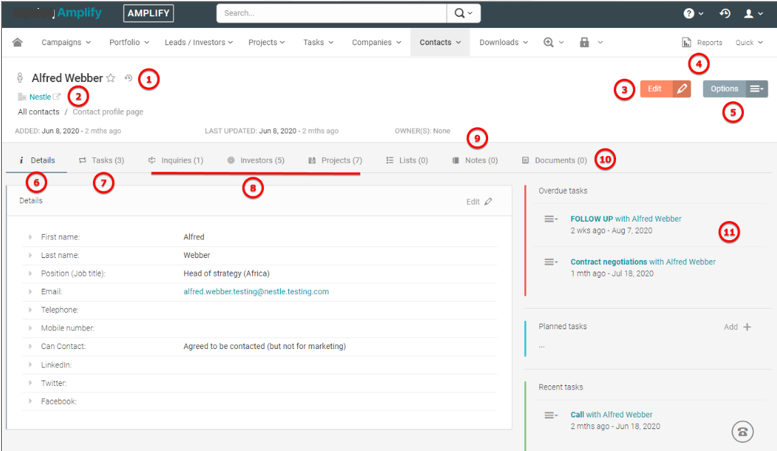The width and height of the screenshot is (777, 451).
Task: Switch to the Projects (7) tab
Action: click(335, 160)
